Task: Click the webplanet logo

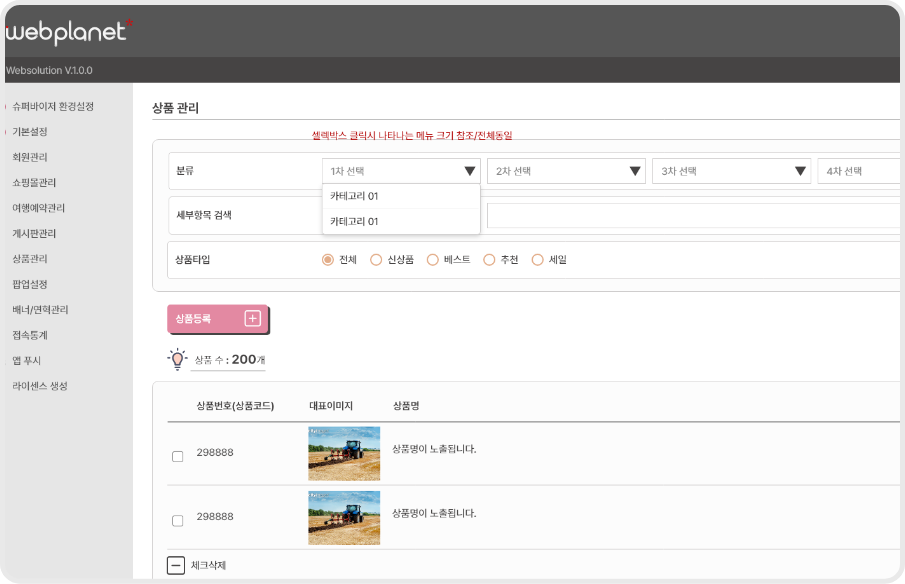Action: (x=68, y=32)
